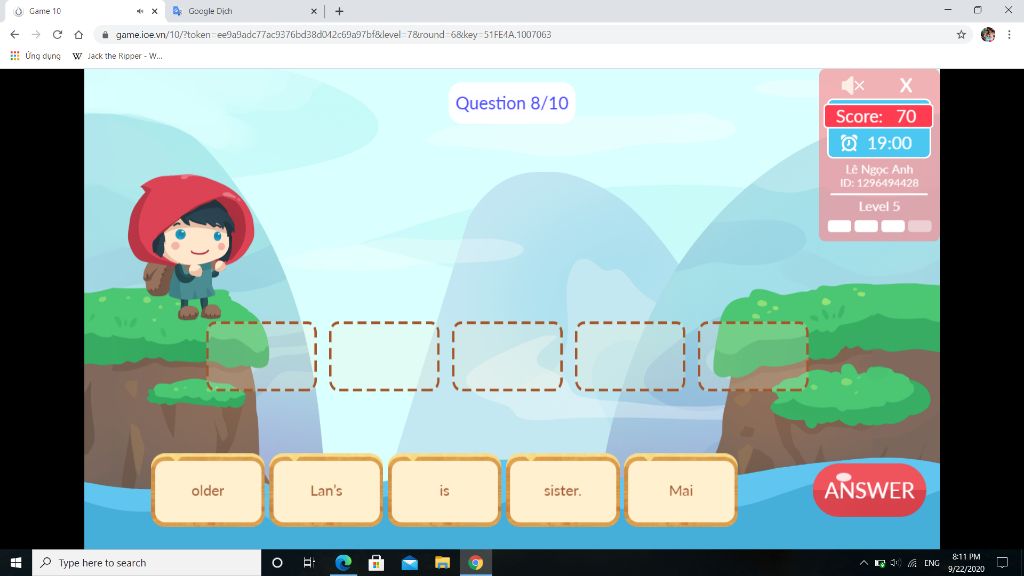Click the battery icon in system tray
1024x576 pixels.
(880, 562)
